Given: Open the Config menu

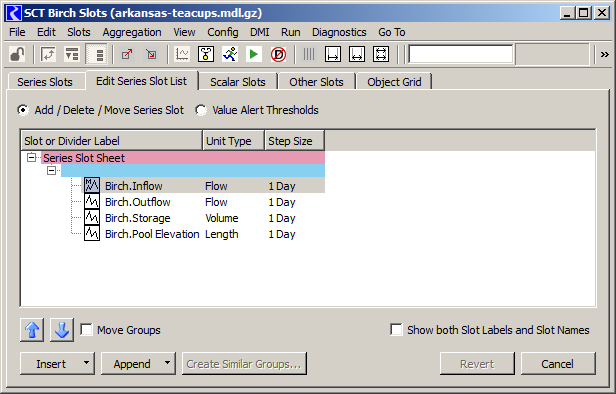Looking at the screenshot, I should tap(223, 32).
